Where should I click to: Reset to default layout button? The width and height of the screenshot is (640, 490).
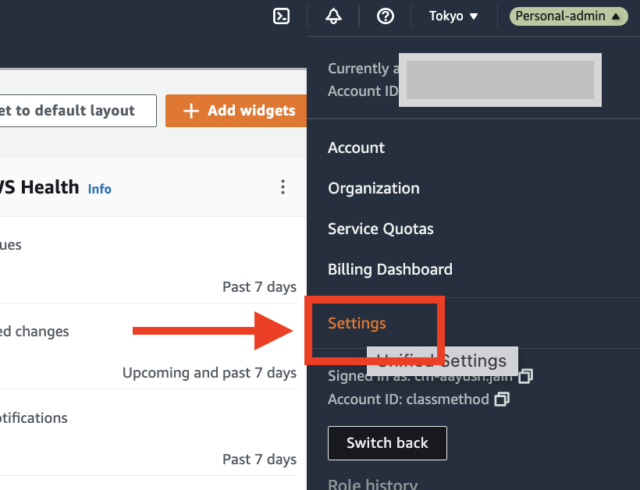pyautogui.click(x=78, y=111)
